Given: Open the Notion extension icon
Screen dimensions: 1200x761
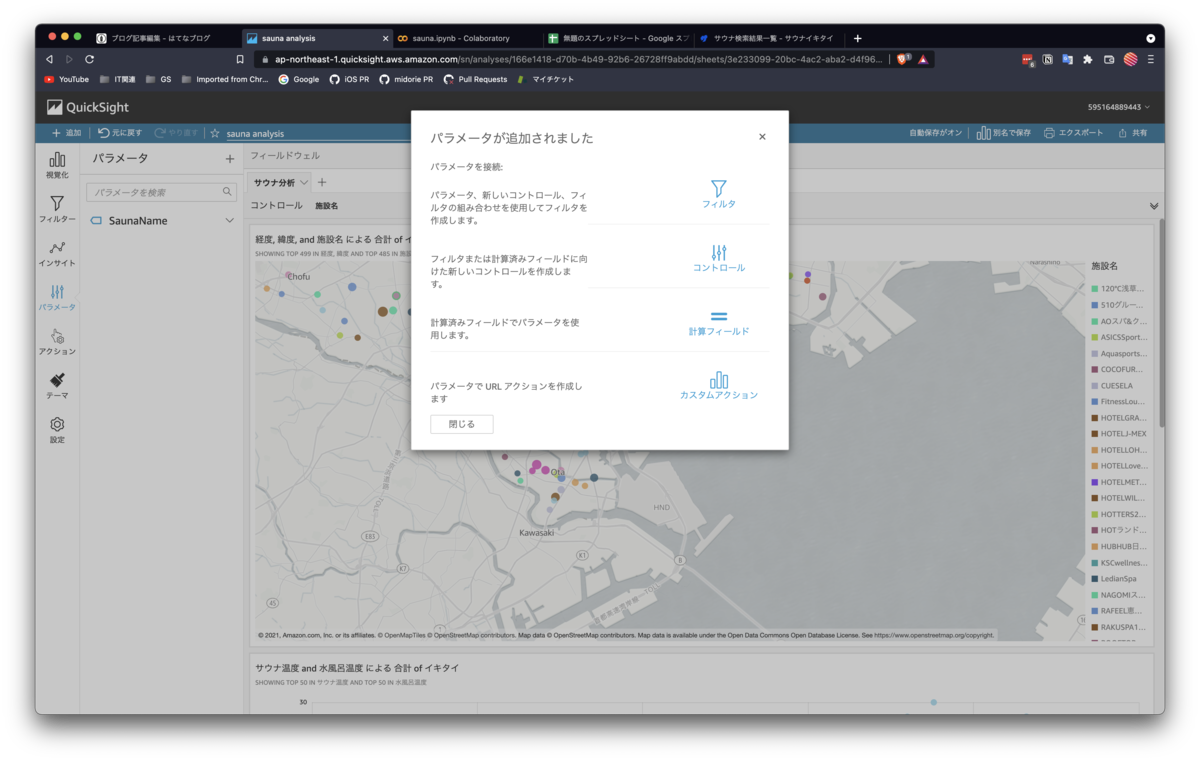Looking at the screenshot, I should coord(1047,59).
